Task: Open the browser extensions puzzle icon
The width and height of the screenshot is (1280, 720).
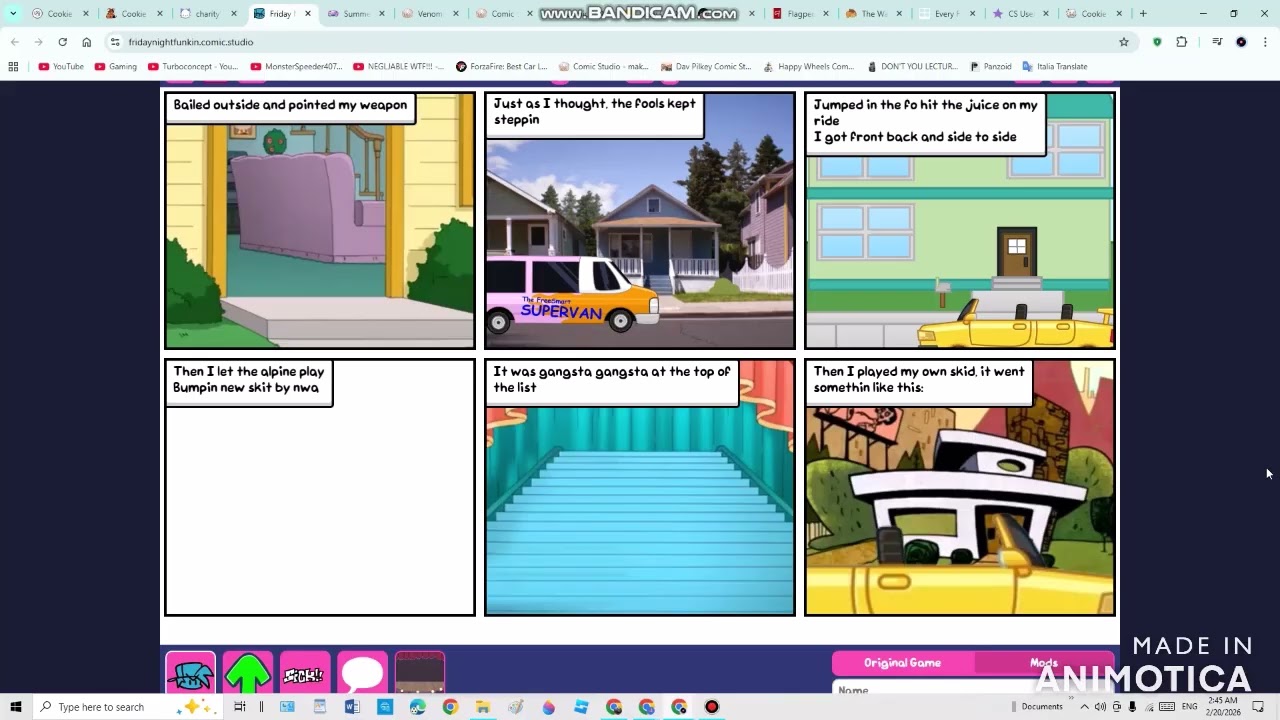Action: [x=1182, y=42]
